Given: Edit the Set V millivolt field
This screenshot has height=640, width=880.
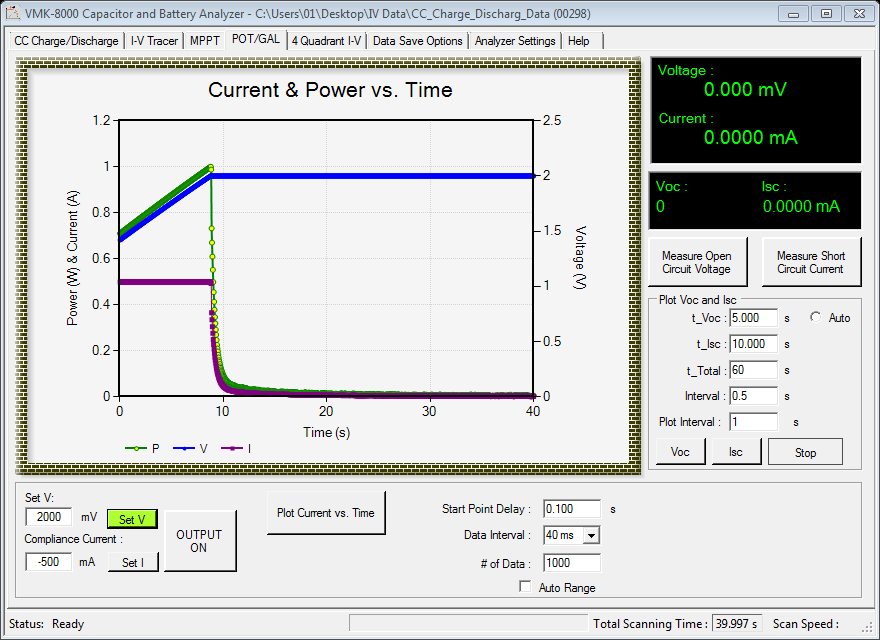Looking at the screenshot, I should point(49,517).
